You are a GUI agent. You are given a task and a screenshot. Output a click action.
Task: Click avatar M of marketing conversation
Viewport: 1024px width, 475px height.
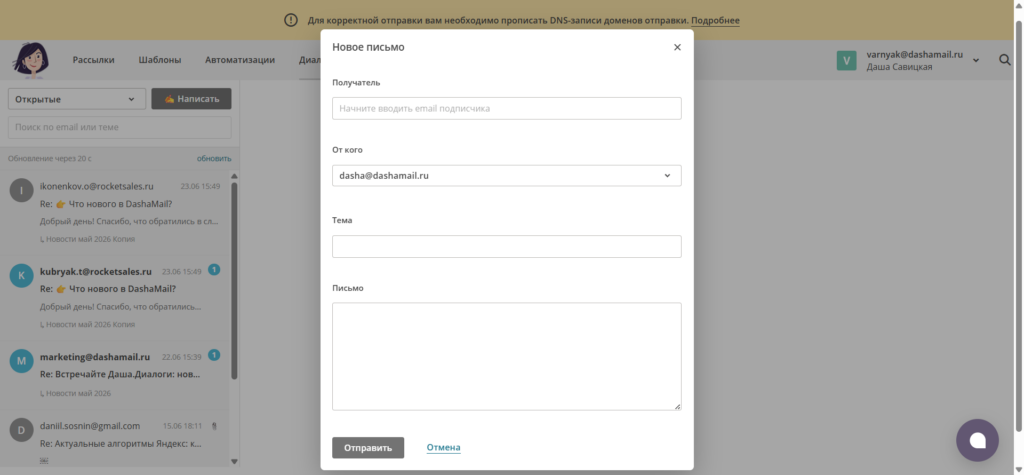(x=22, y=361)
